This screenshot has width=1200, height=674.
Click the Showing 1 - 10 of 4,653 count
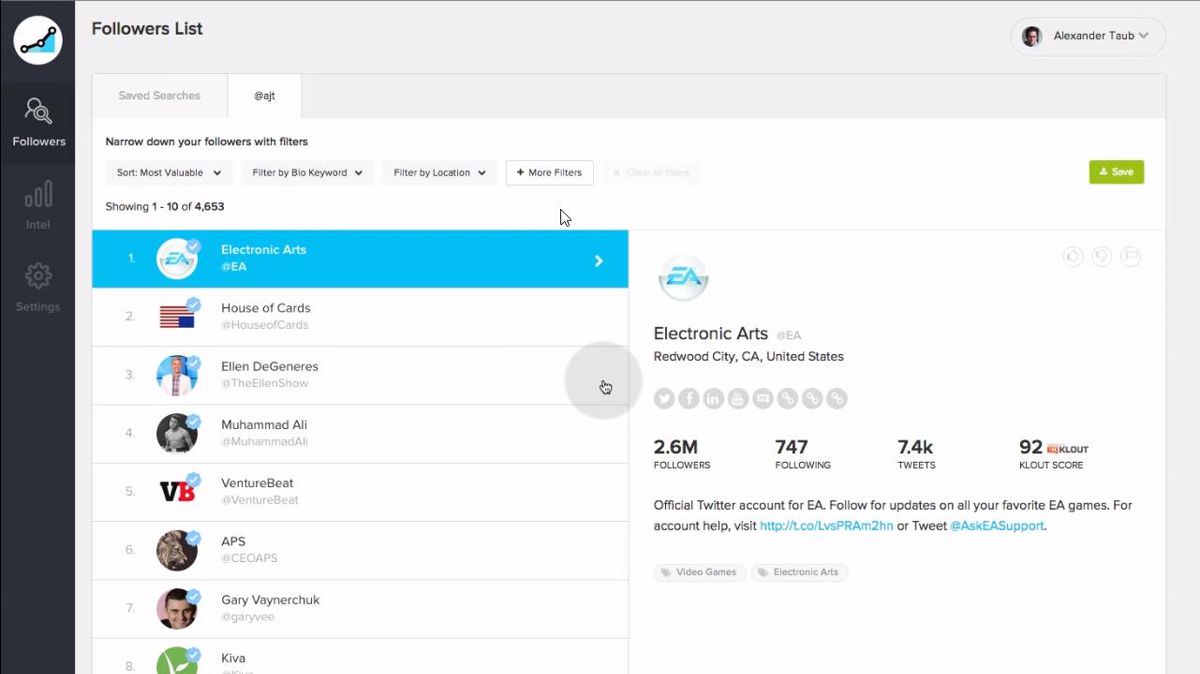(165, 207)
